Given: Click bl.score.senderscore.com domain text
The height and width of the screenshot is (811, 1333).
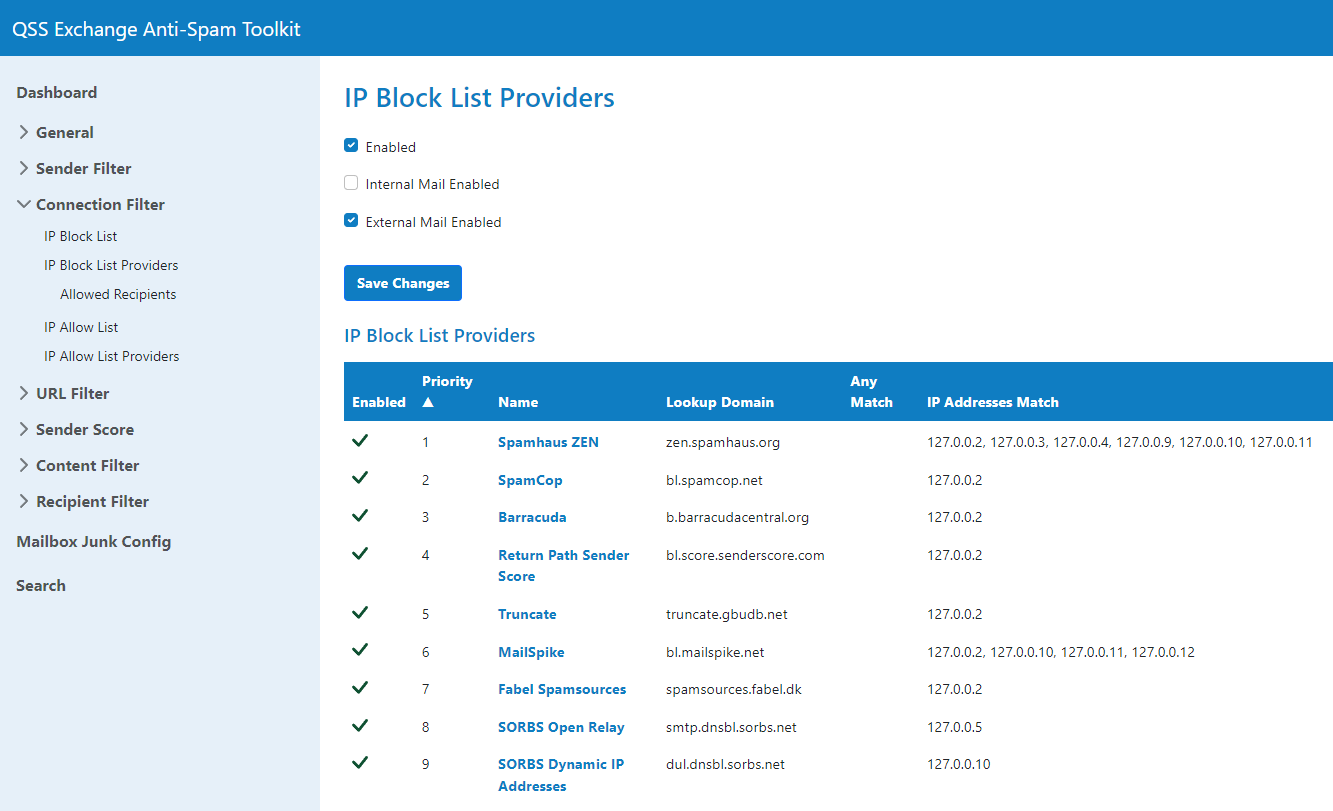Looking at the screenshot, I should click(745, 555).
